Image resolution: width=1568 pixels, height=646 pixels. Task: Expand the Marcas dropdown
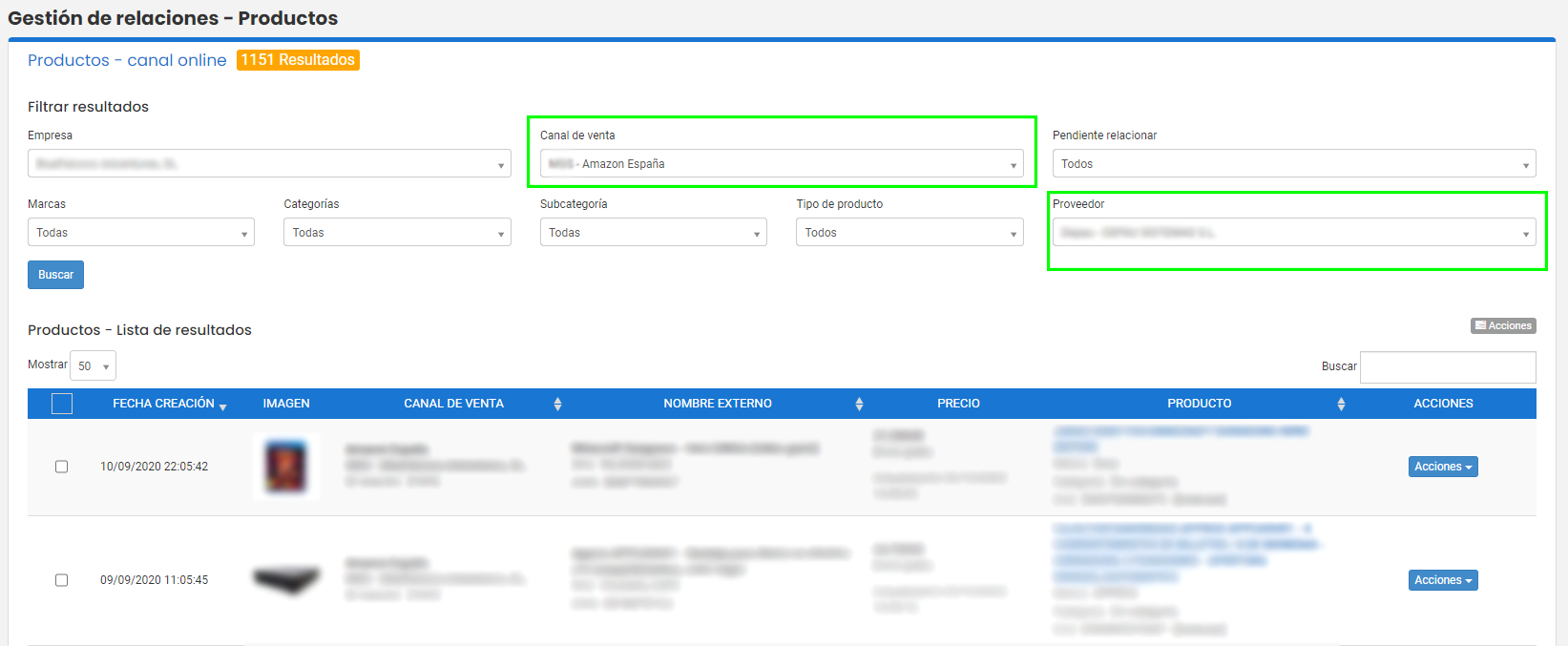141,233
